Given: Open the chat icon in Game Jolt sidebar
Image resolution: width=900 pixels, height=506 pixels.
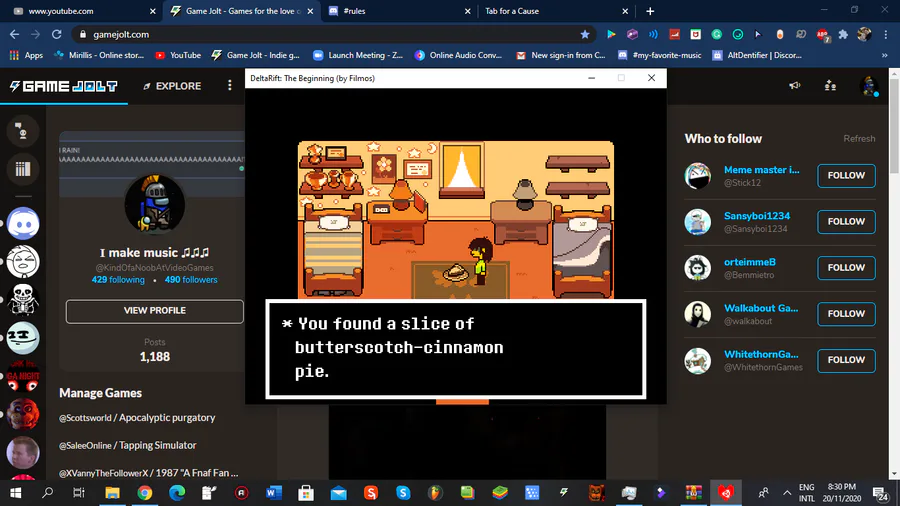Looking at the screenshot, I should (22, 131).
